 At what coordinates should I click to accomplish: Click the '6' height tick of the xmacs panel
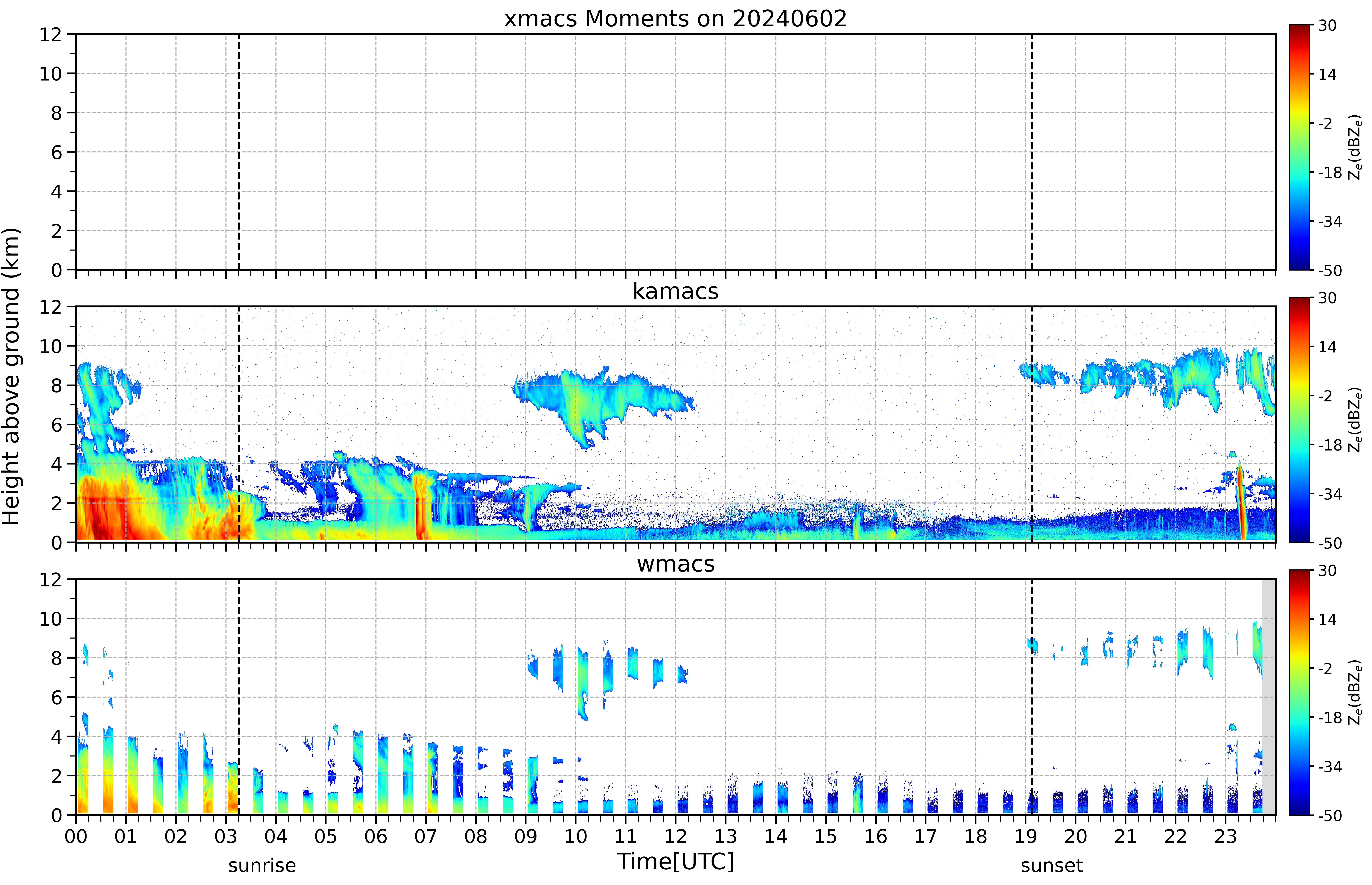56,152
